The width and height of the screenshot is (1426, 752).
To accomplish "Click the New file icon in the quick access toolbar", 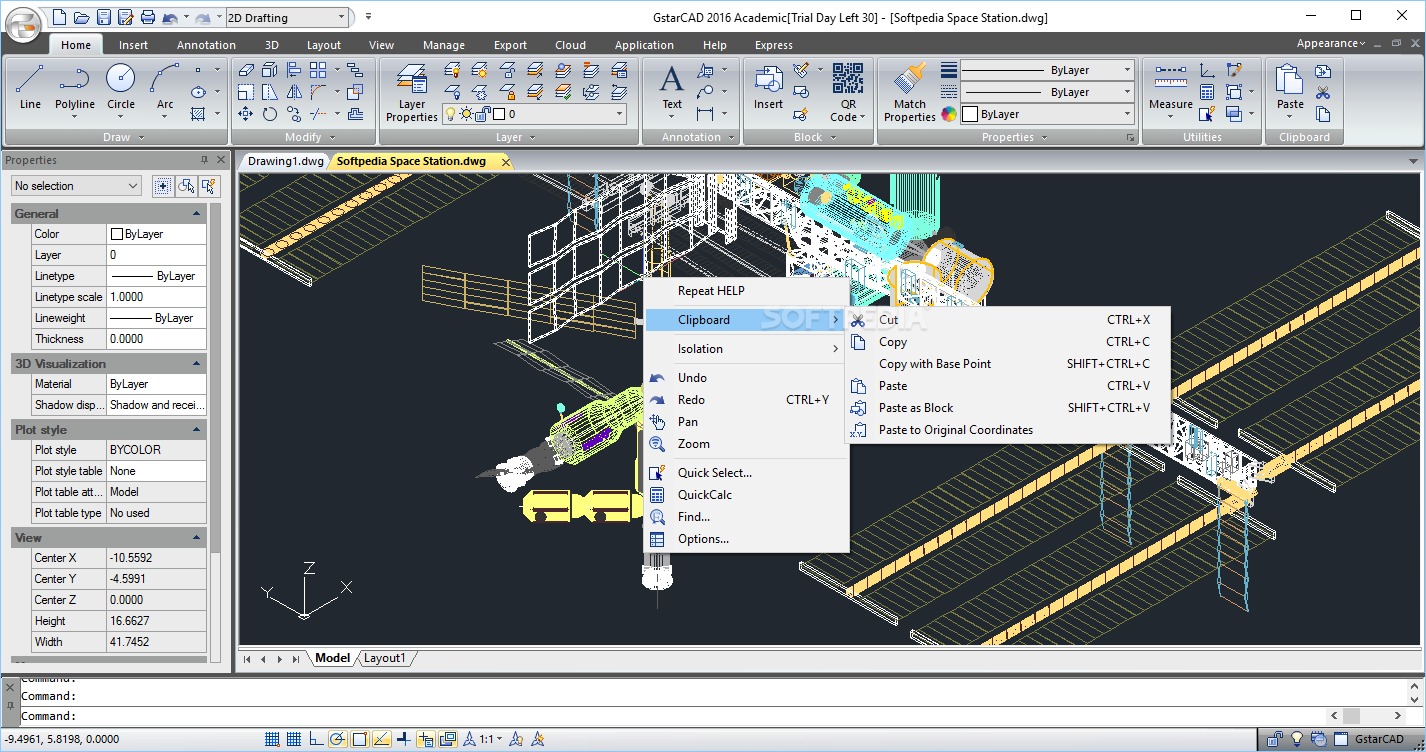I will point(59,17).
